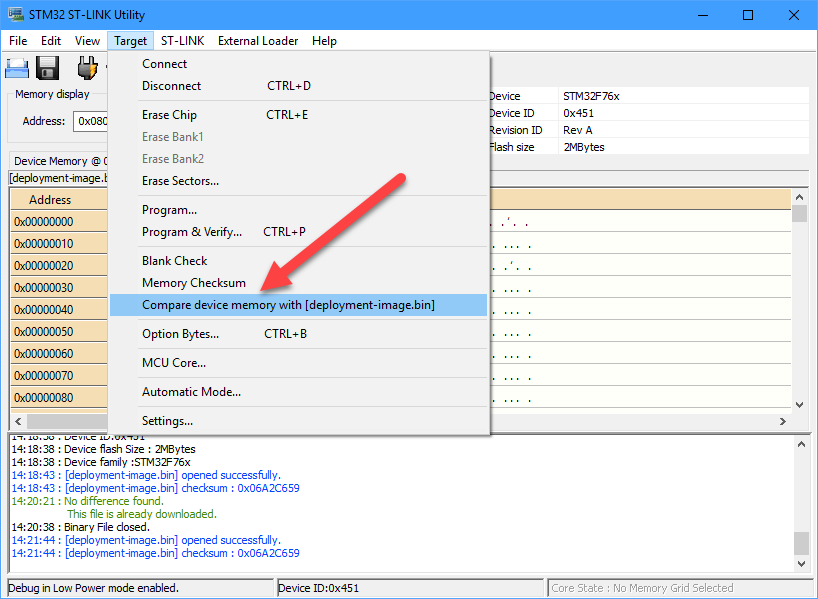Choose Connect from the Target menu
This screenshot has width=818, height=599.
coord(298,64)
